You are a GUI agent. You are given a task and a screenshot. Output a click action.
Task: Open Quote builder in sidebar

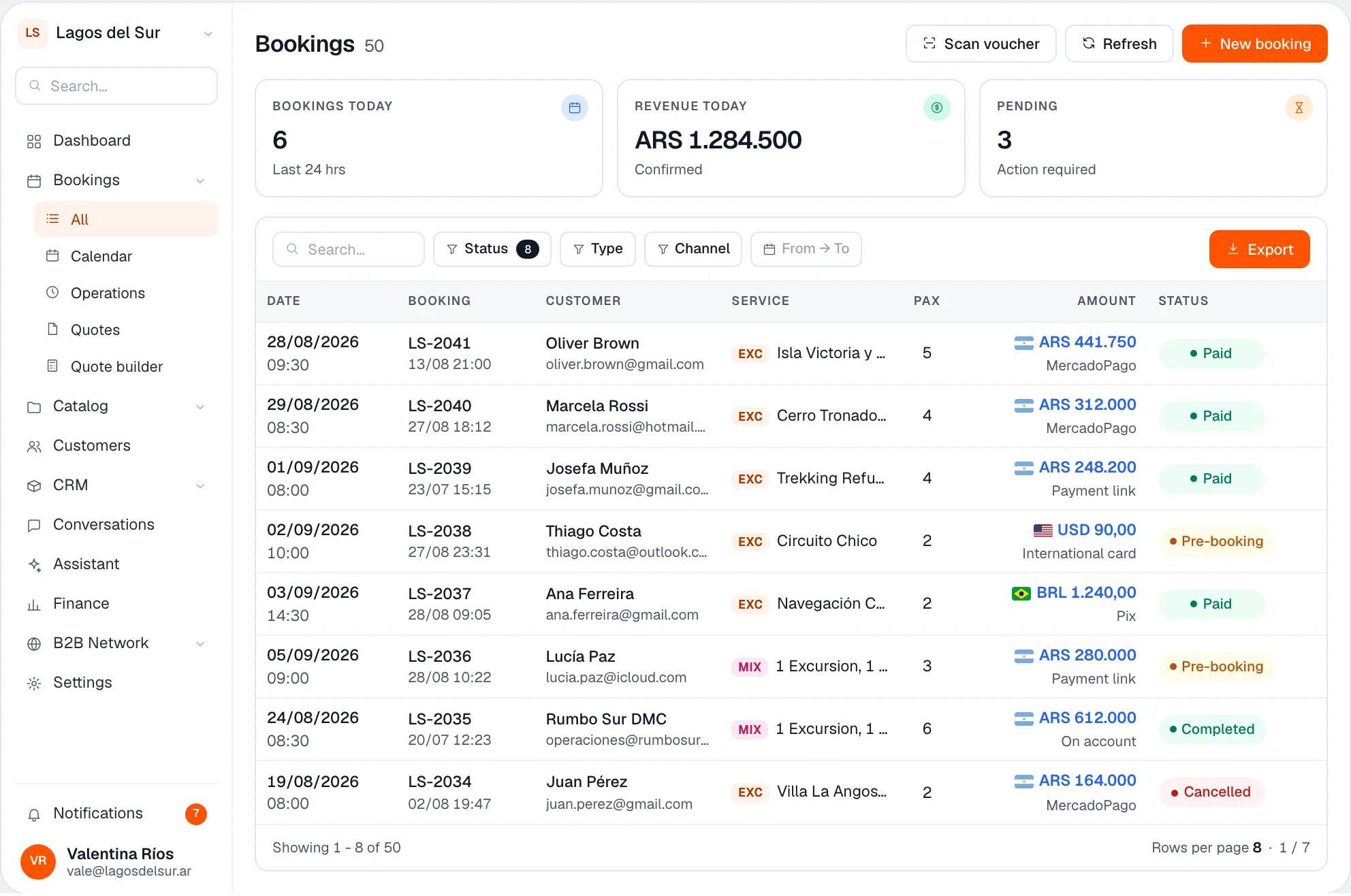(x=126, y=366)
